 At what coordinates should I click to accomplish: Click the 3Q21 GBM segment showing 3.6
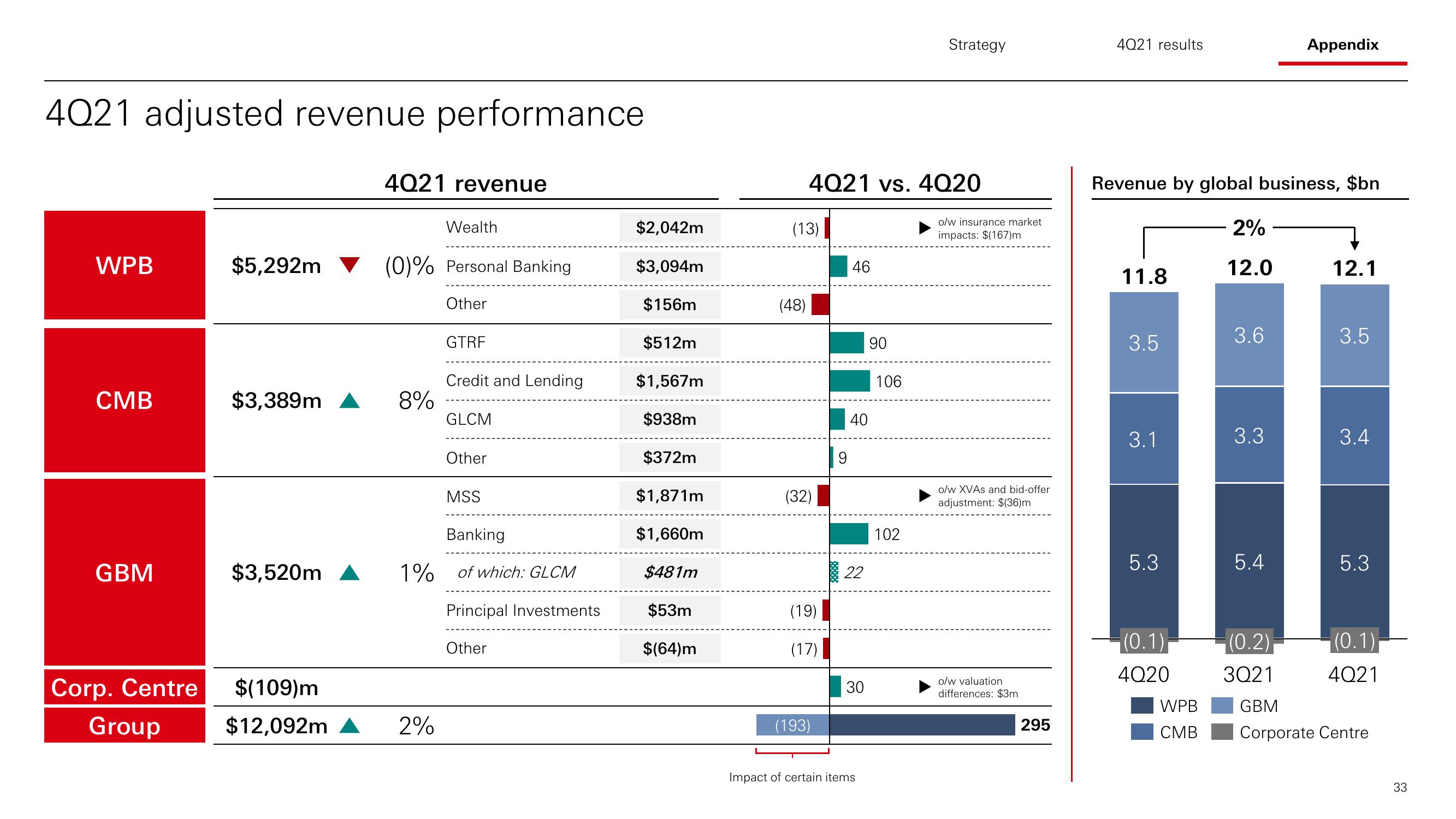(x=1249, y=335)
